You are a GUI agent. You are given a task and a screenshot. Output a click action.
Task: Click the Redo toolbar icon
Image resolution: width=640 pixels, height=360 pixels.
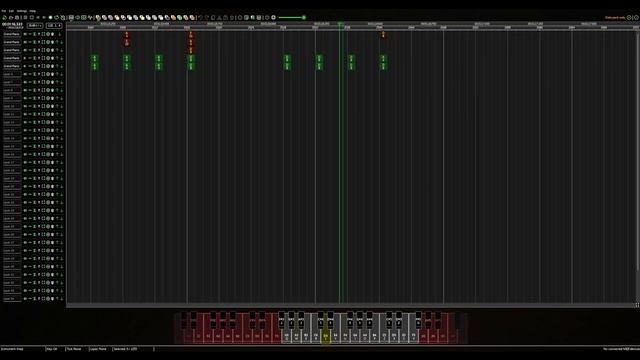(207, 18)
